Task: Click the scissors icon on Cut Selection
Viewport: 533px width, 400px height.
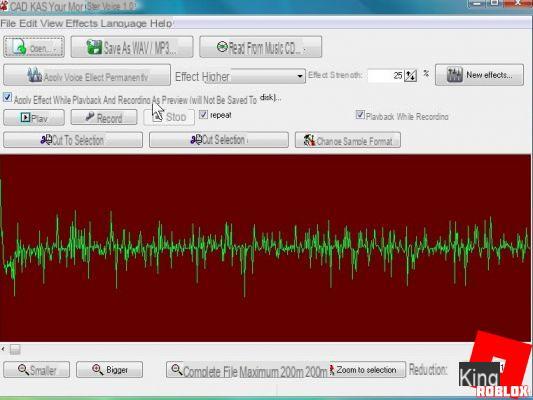Action: 196,139
